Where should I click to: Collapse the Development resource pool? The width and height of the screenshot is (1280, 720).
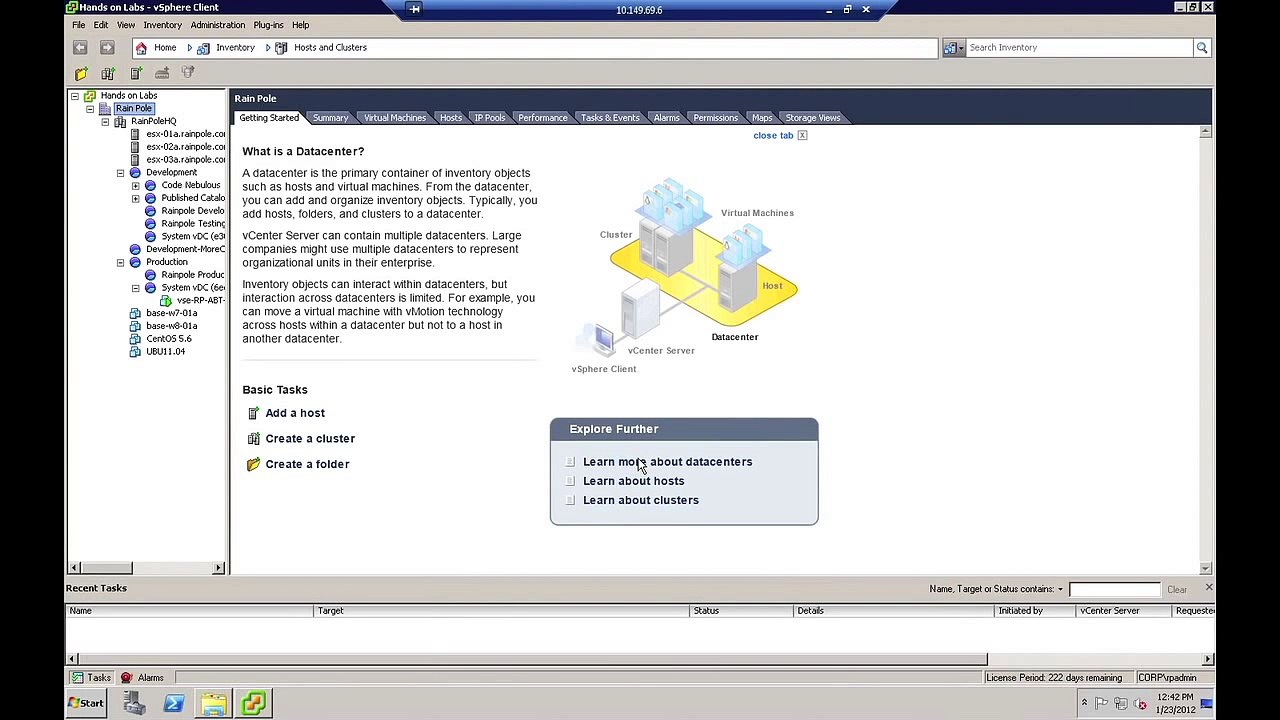pos(120,173)
